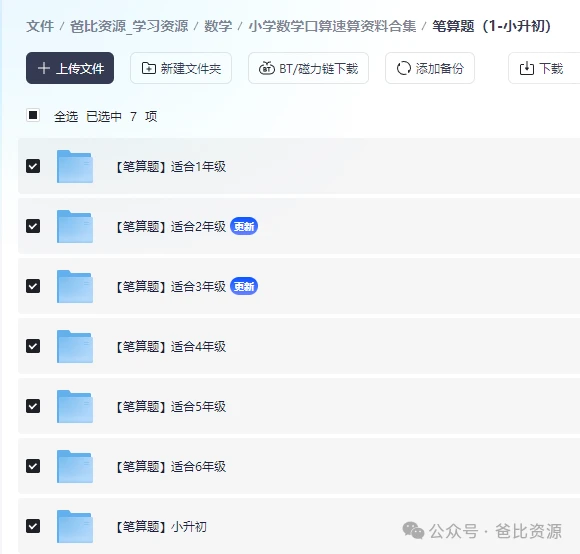Toggle the 全选 select-all checkbox
The image size is (580, 554).
pyautogui.click(x=33, y=115)
